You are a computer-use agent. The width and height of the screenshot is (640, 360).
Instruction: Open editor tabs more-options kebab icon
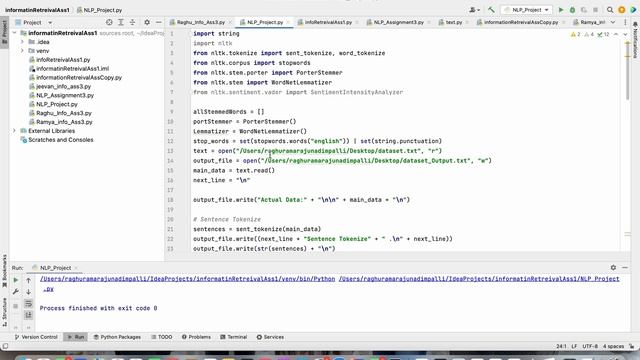click(x=625, y=22)
